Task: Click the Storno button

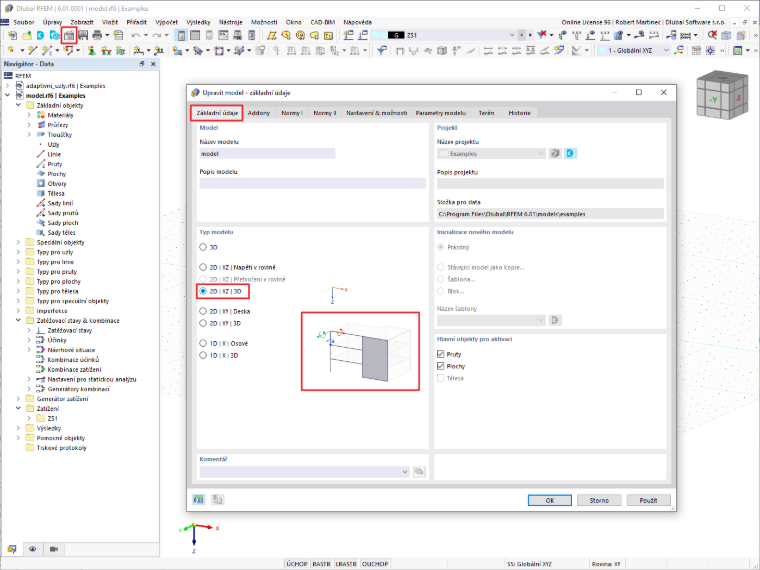Action: 599,500
